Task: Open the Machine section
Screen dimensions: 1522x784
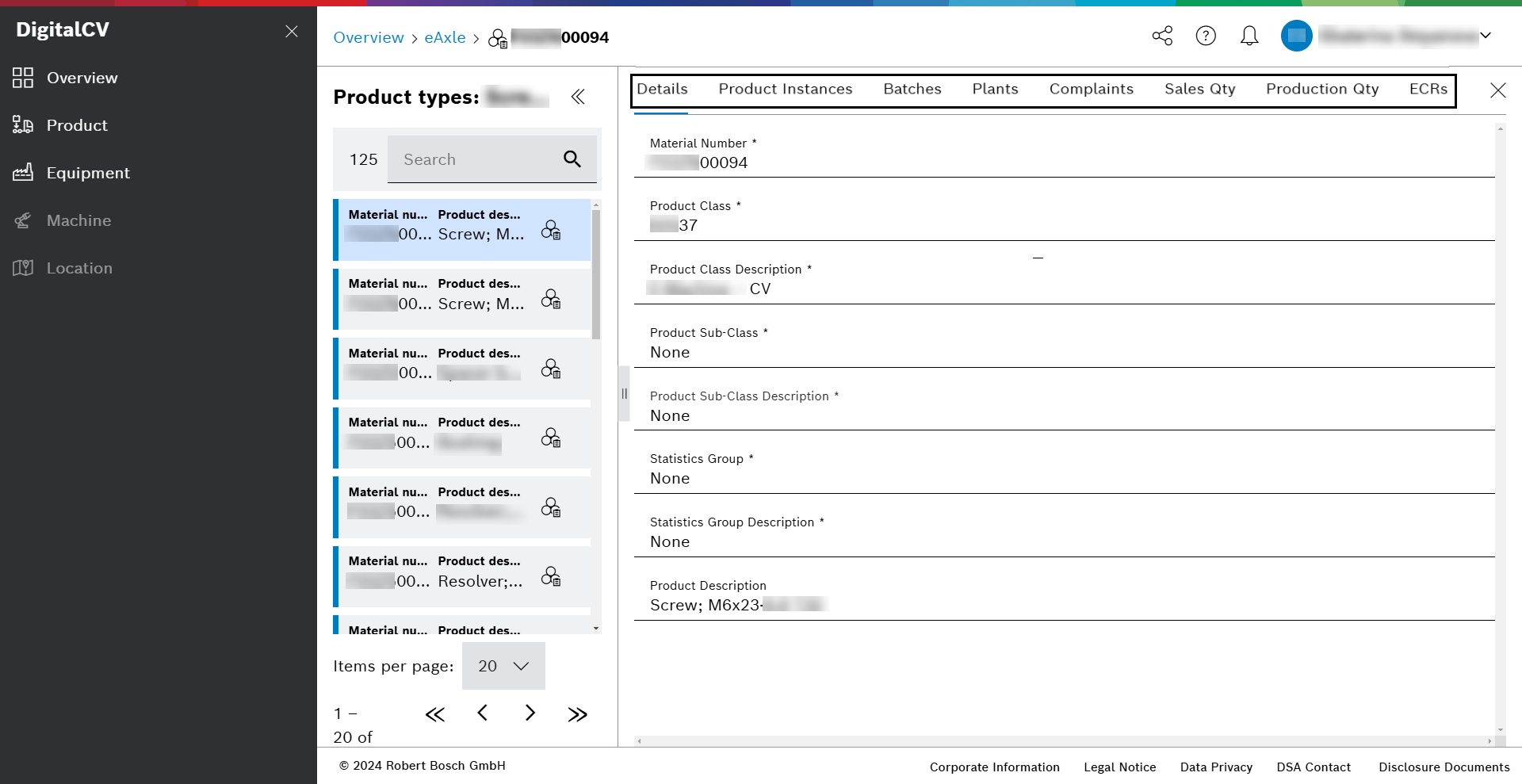Action: click(79, 220)
